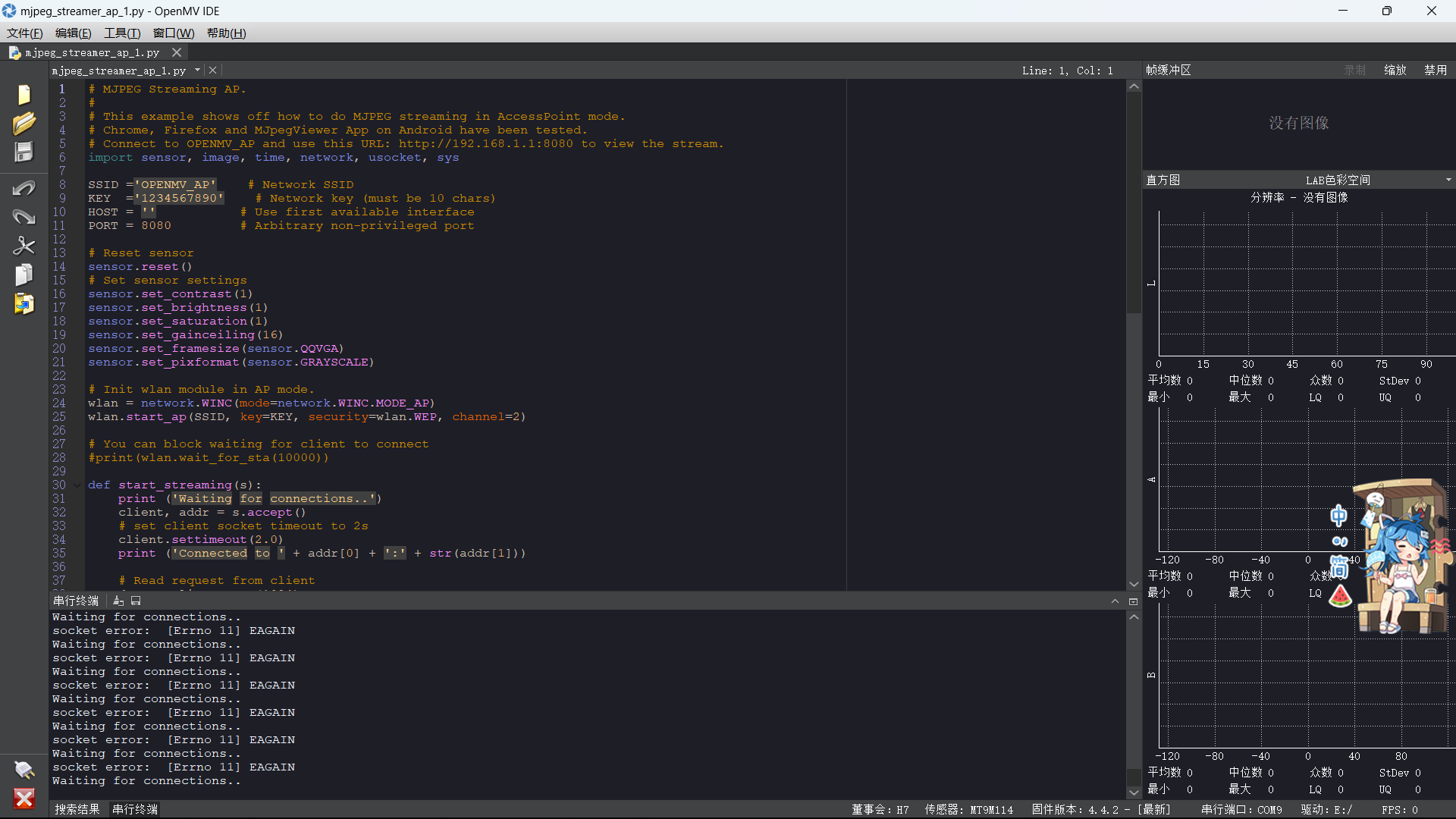Open the OpenMV app icon in the title bar

coord(9,11)
